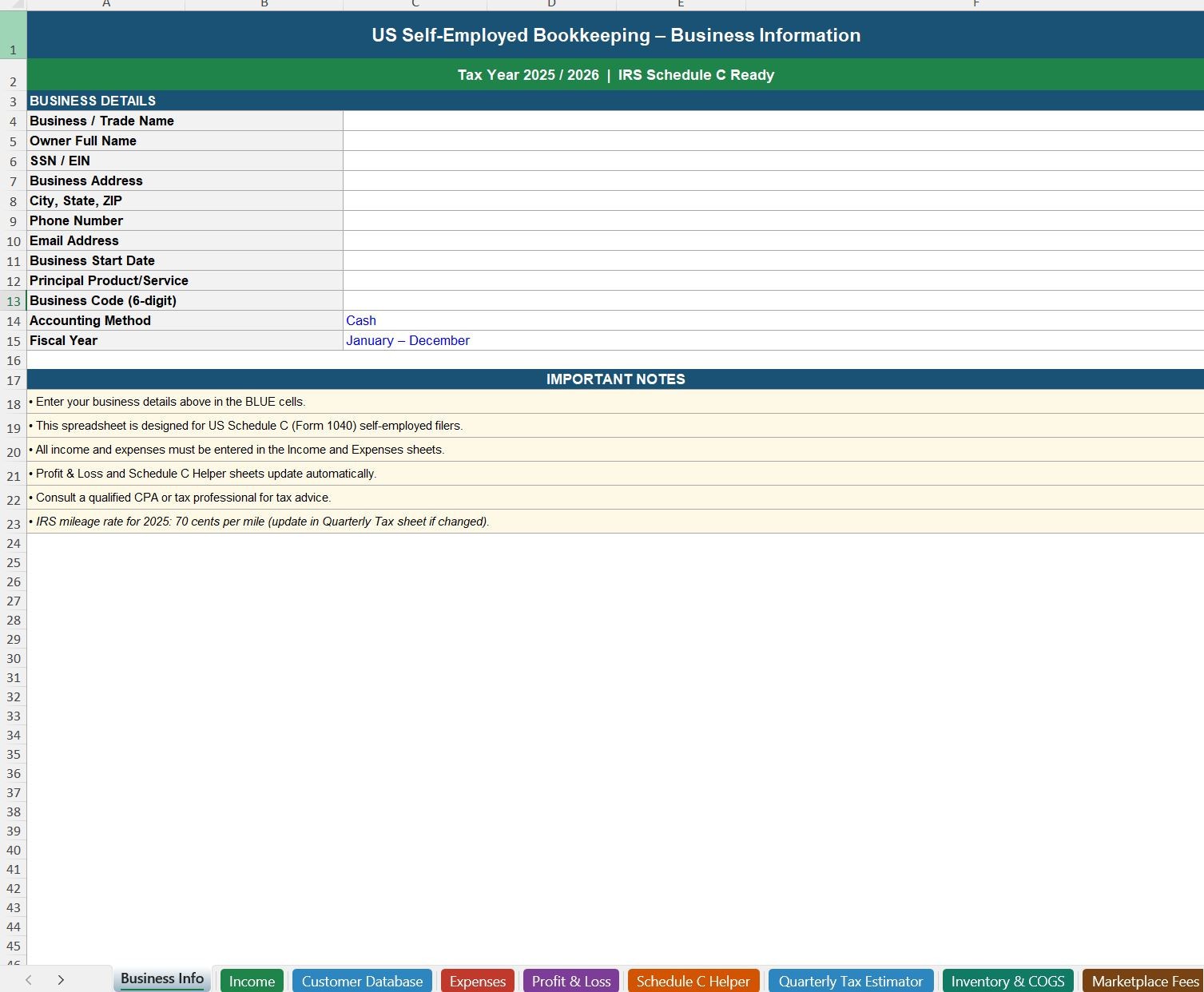
Task: Switch to Quarterly Tax Estimator tab
Action: tap(851, 981)
